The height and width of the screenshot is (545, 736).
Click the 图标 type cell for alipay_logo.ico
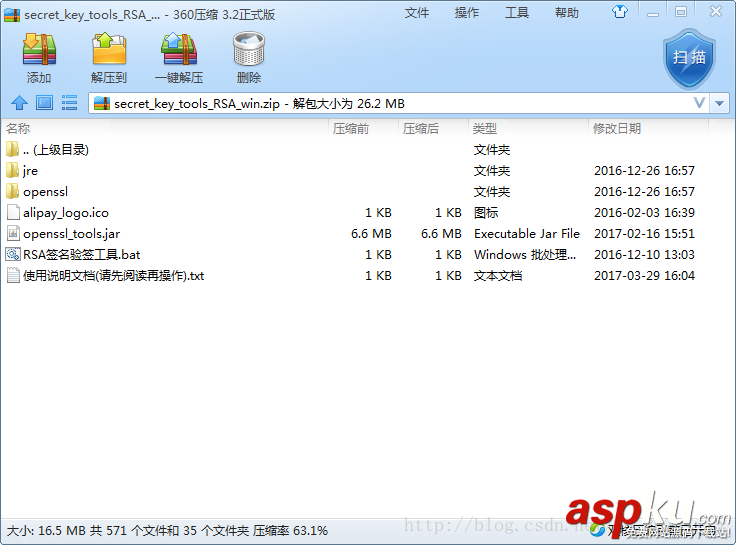point(486,213)
